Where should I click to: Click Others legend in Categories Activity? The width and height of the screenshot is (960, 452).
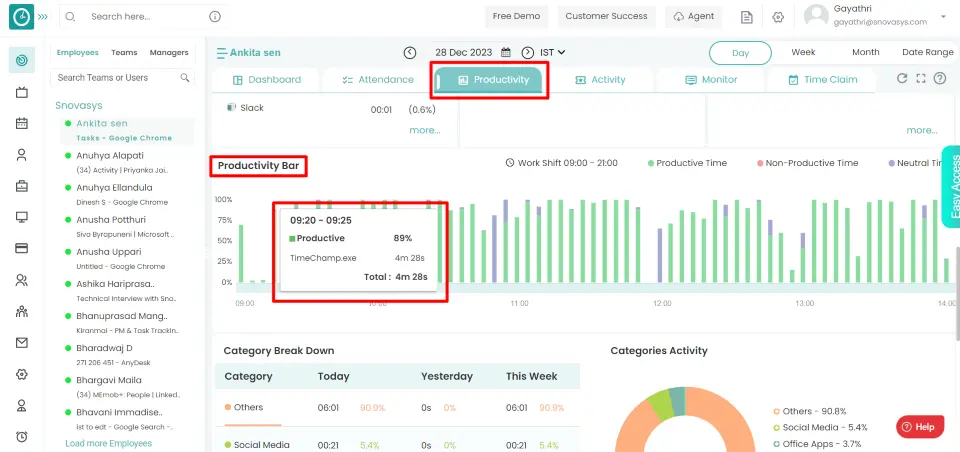click(x=812, y=412)
